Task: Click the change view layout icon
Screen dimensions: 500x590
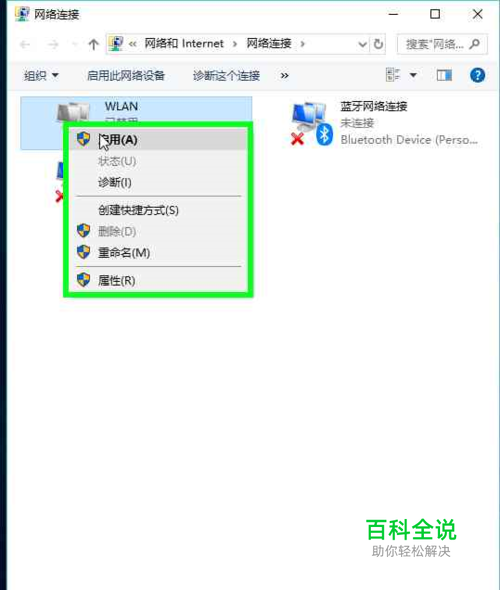Action: (393, 75)
